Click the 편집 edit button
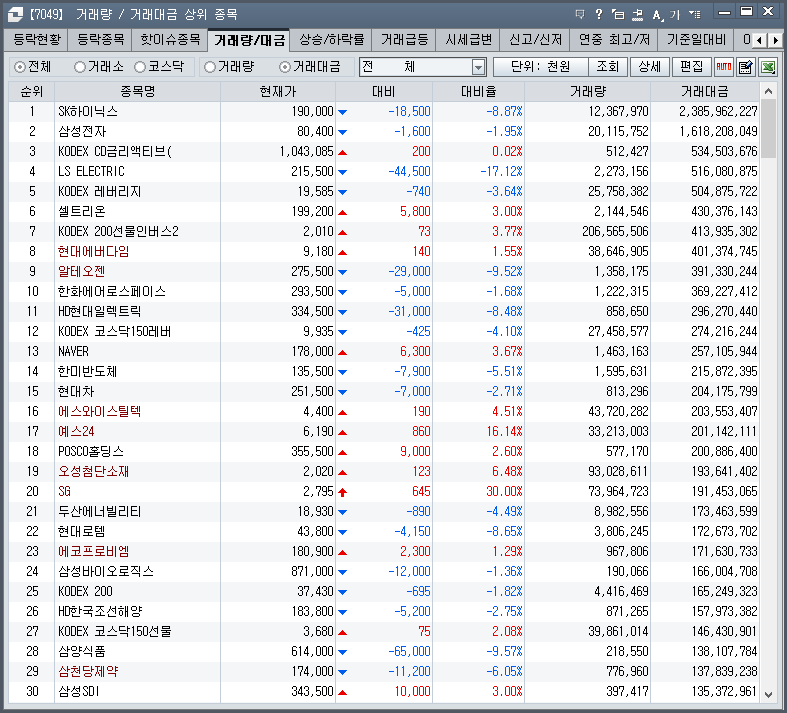 [x=691, y=67]
